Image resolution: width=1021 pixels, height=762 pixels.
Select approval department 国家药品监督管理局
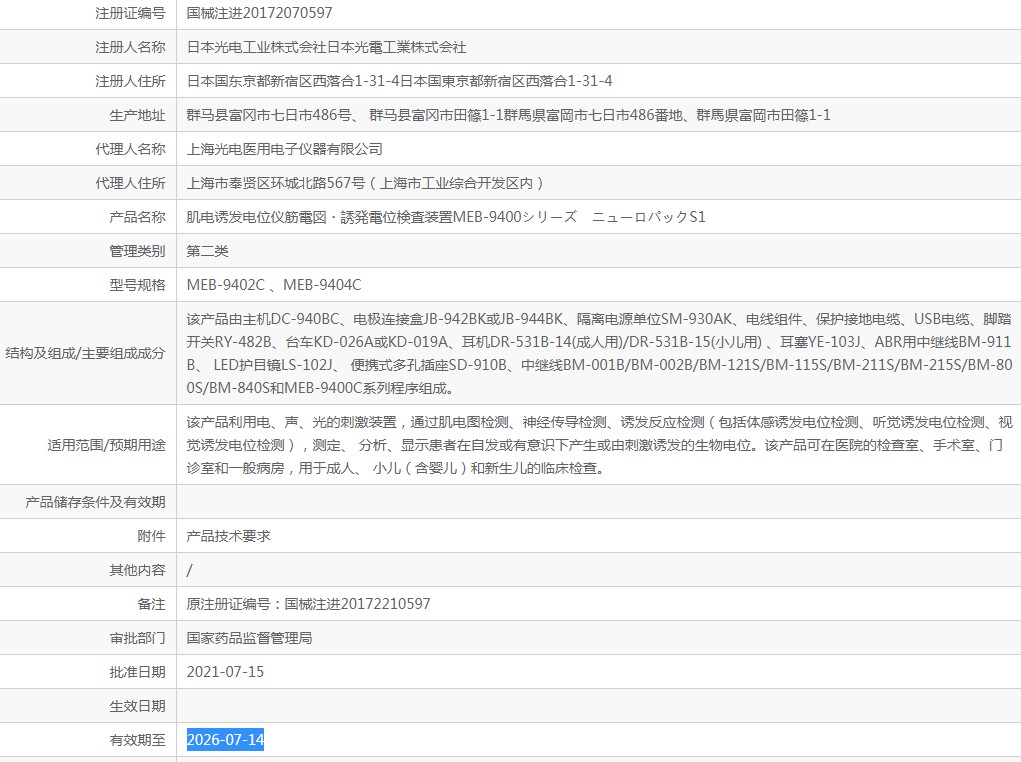[249, 638]
